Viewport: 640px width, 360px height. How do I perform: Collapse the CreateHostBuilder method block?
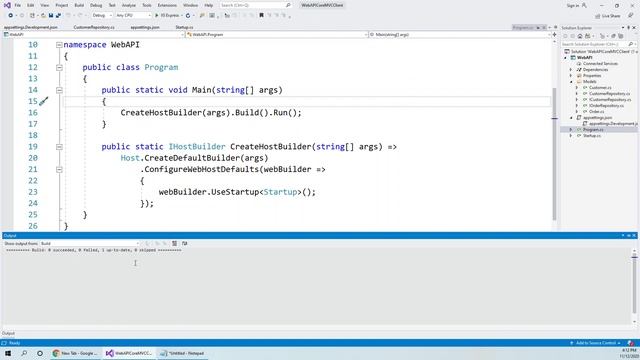(59, 147)
